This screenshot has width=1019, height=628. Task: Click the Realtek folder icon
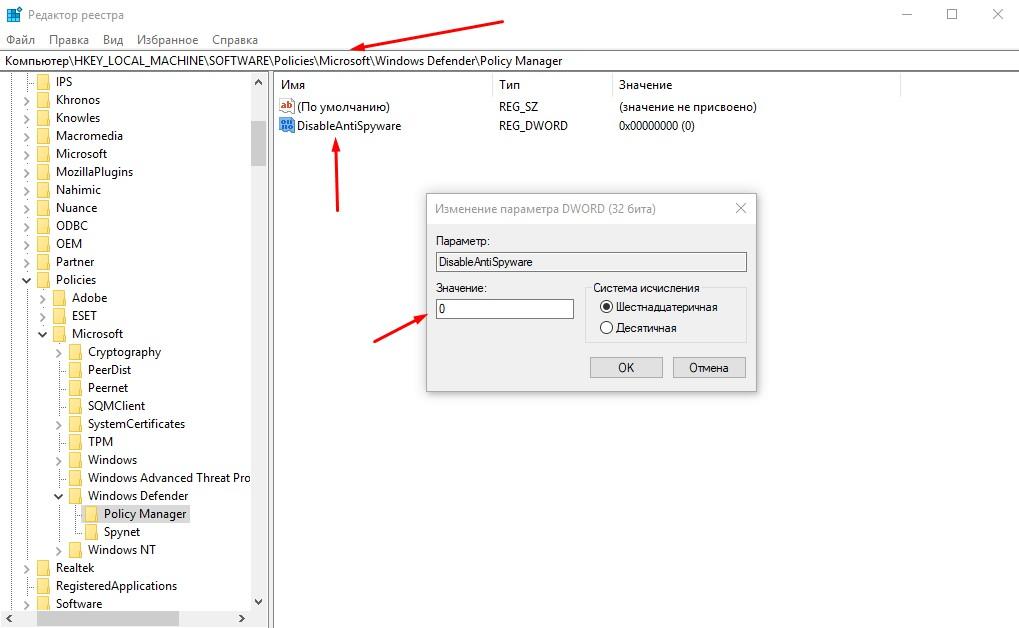point(44,568)
